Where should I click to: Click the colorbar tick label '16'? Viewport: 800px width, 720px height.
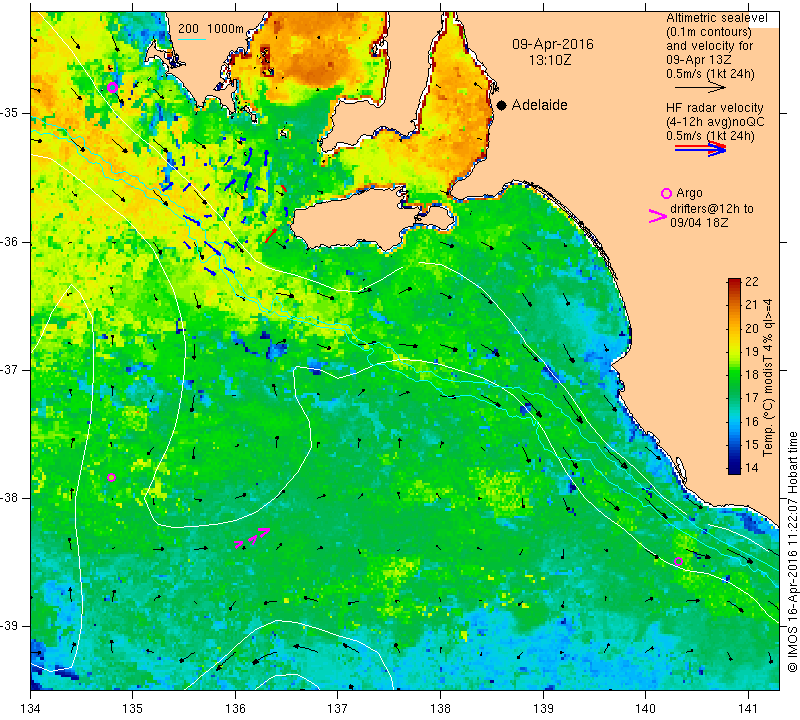pyautogui.click(x=752, y=421)
